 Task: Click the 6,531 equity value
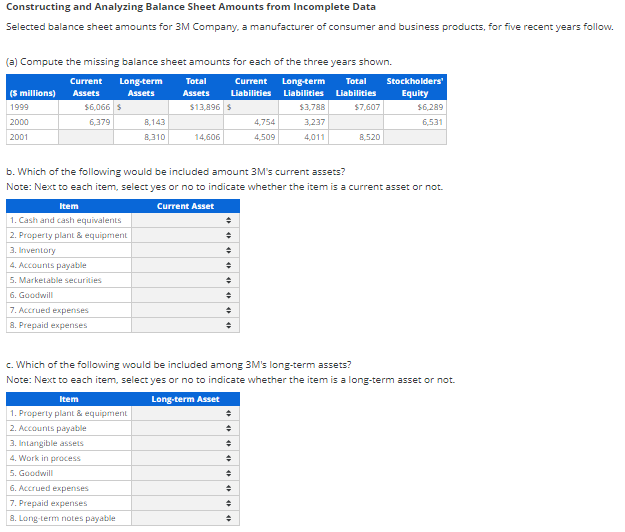(432, 122)
